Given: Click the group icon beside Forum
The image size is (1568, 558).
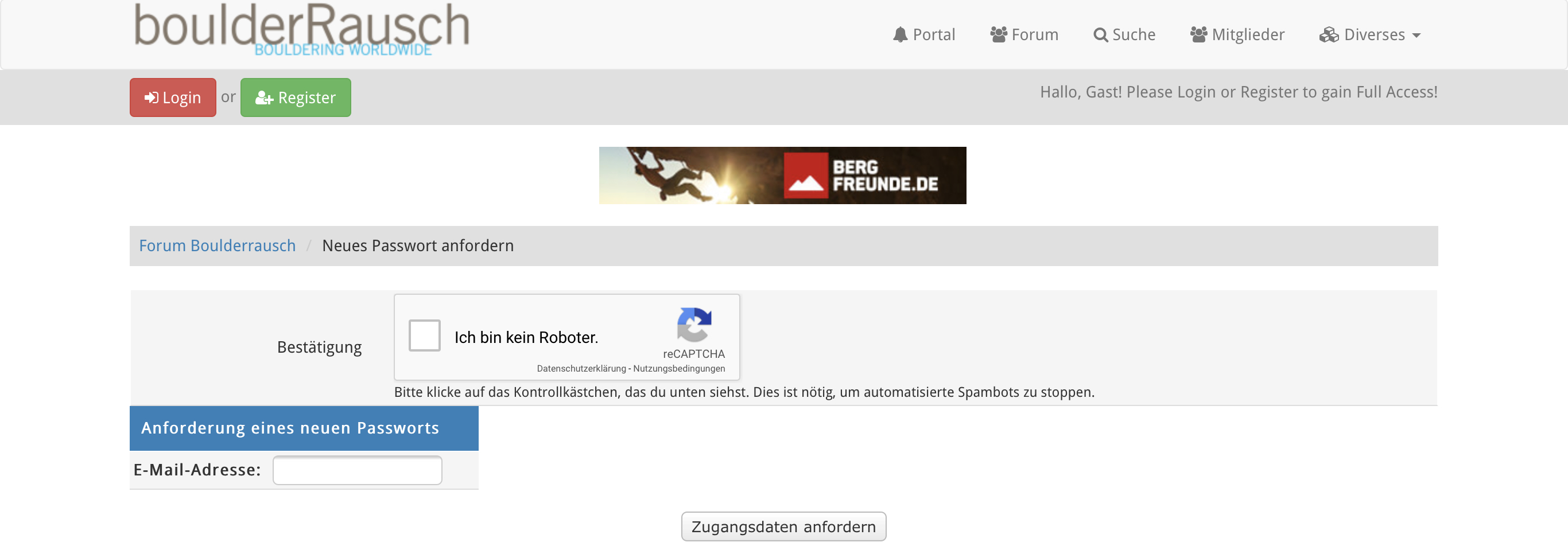Looking at the screenshot, I should click(998, 34).
